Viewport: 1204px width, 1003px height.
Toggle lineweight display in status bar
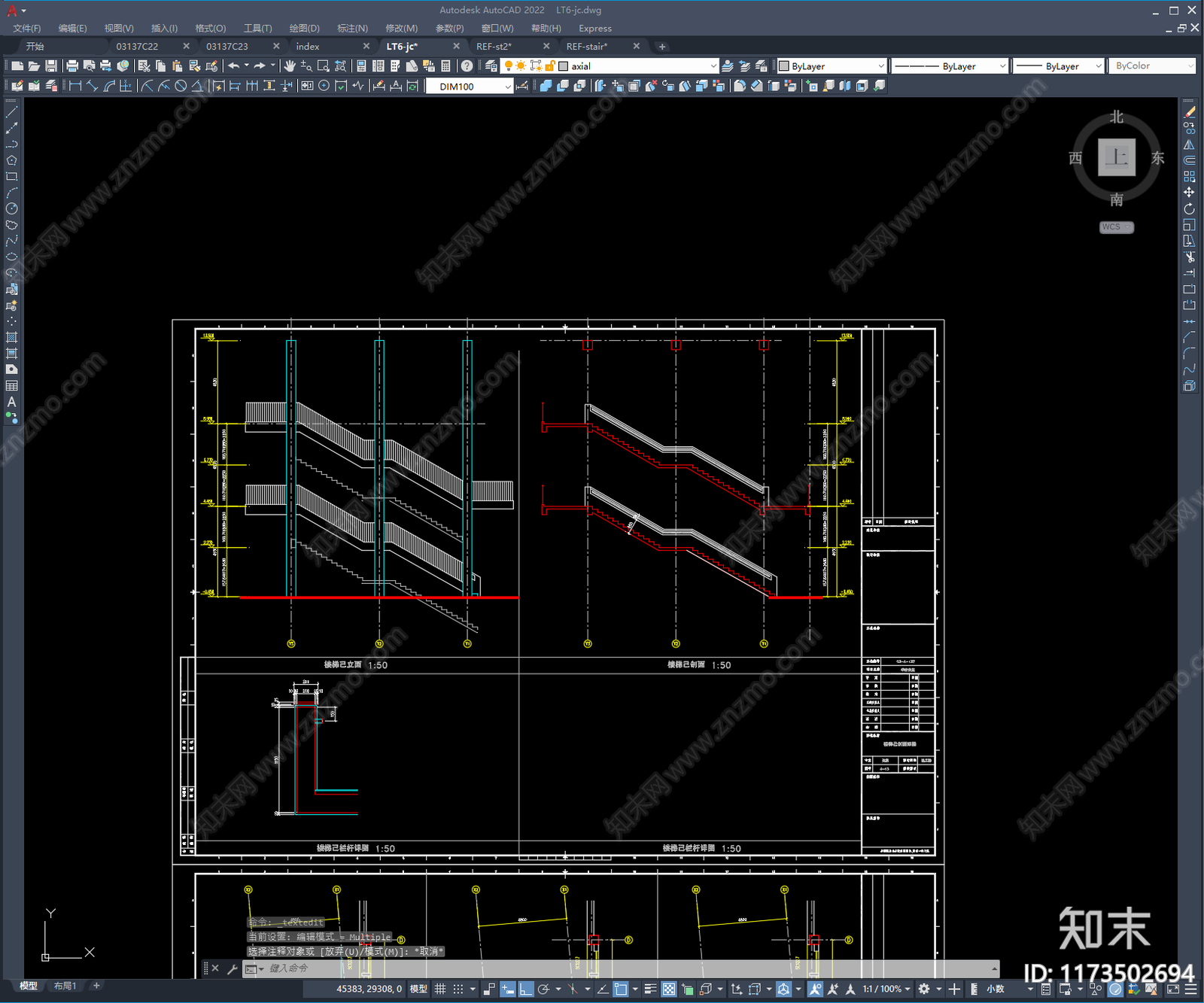pos(650,989)
